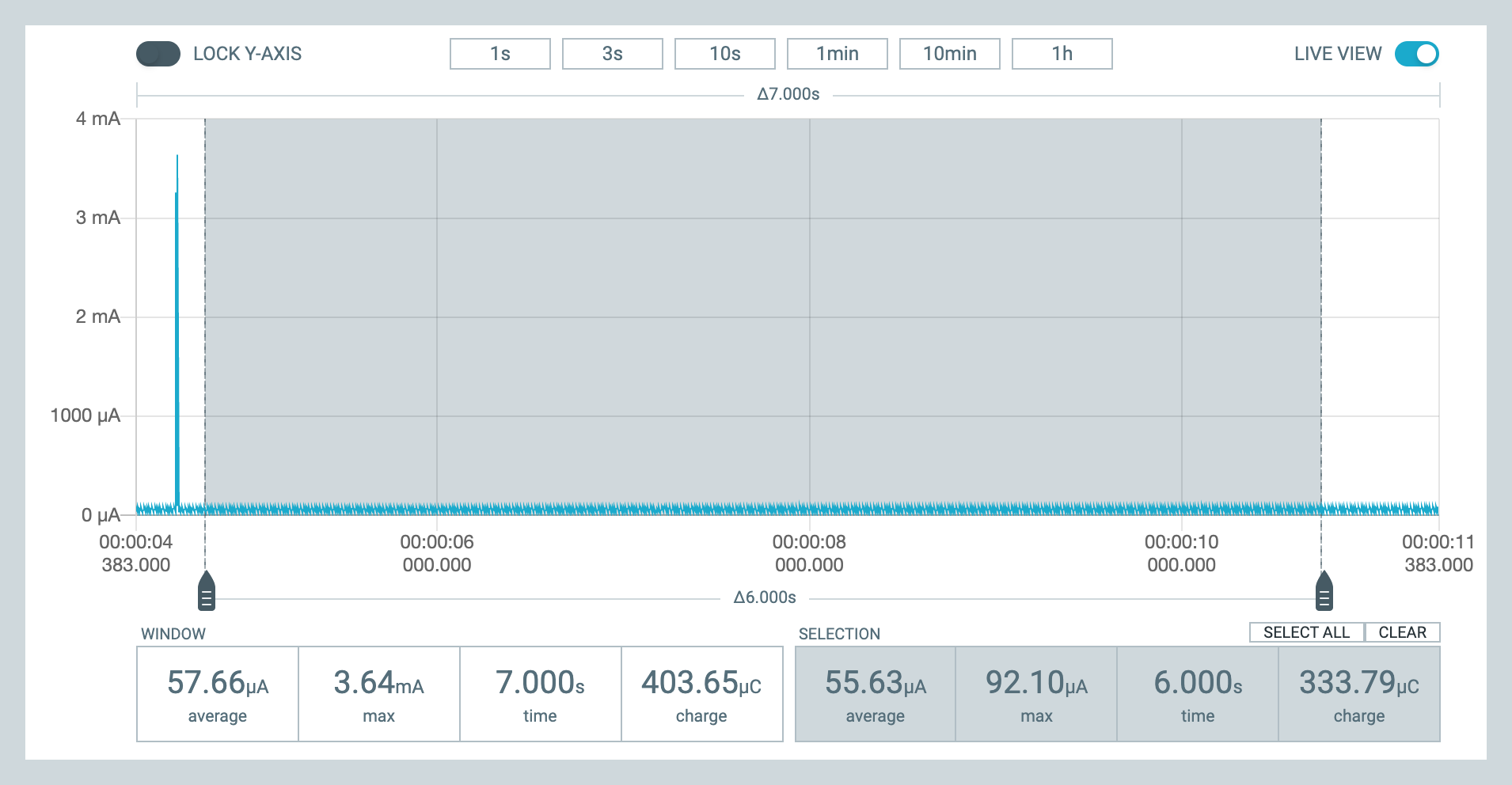Choose the 10s time span button
This screenshot has width=1512, height=785.
[724, 54]
